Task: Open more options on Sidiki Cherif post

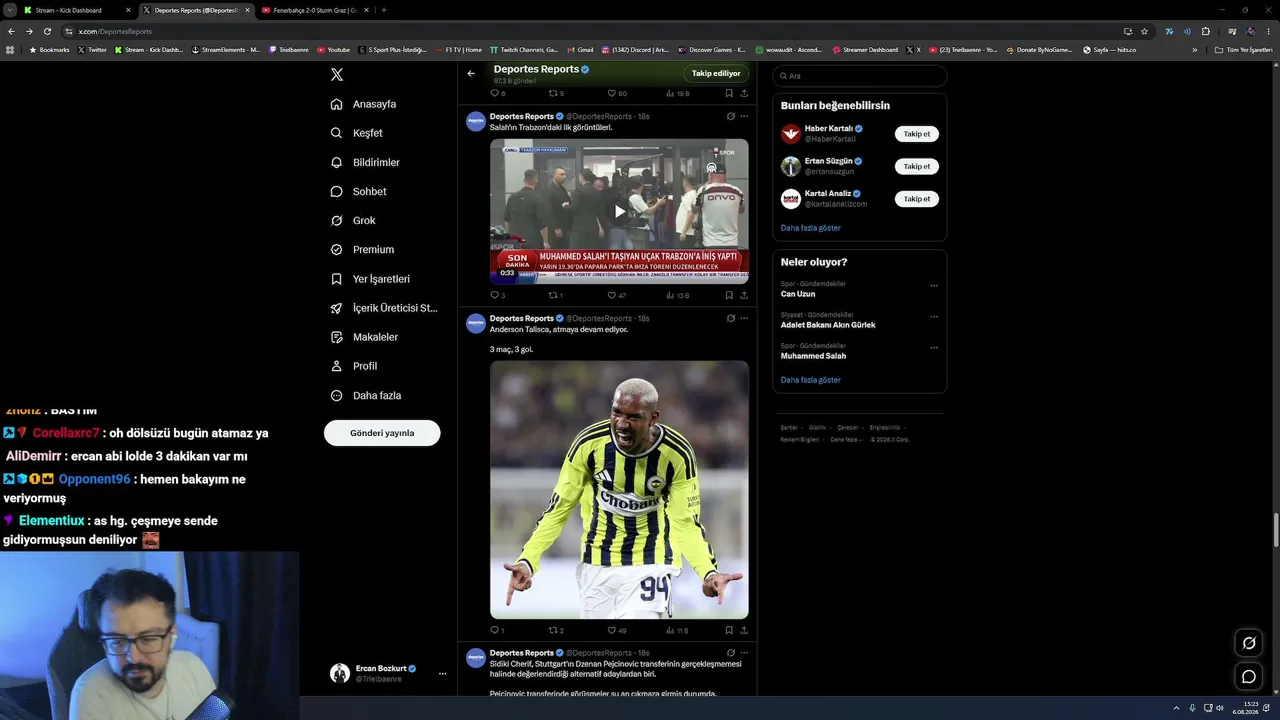Action: click(744, 652)
